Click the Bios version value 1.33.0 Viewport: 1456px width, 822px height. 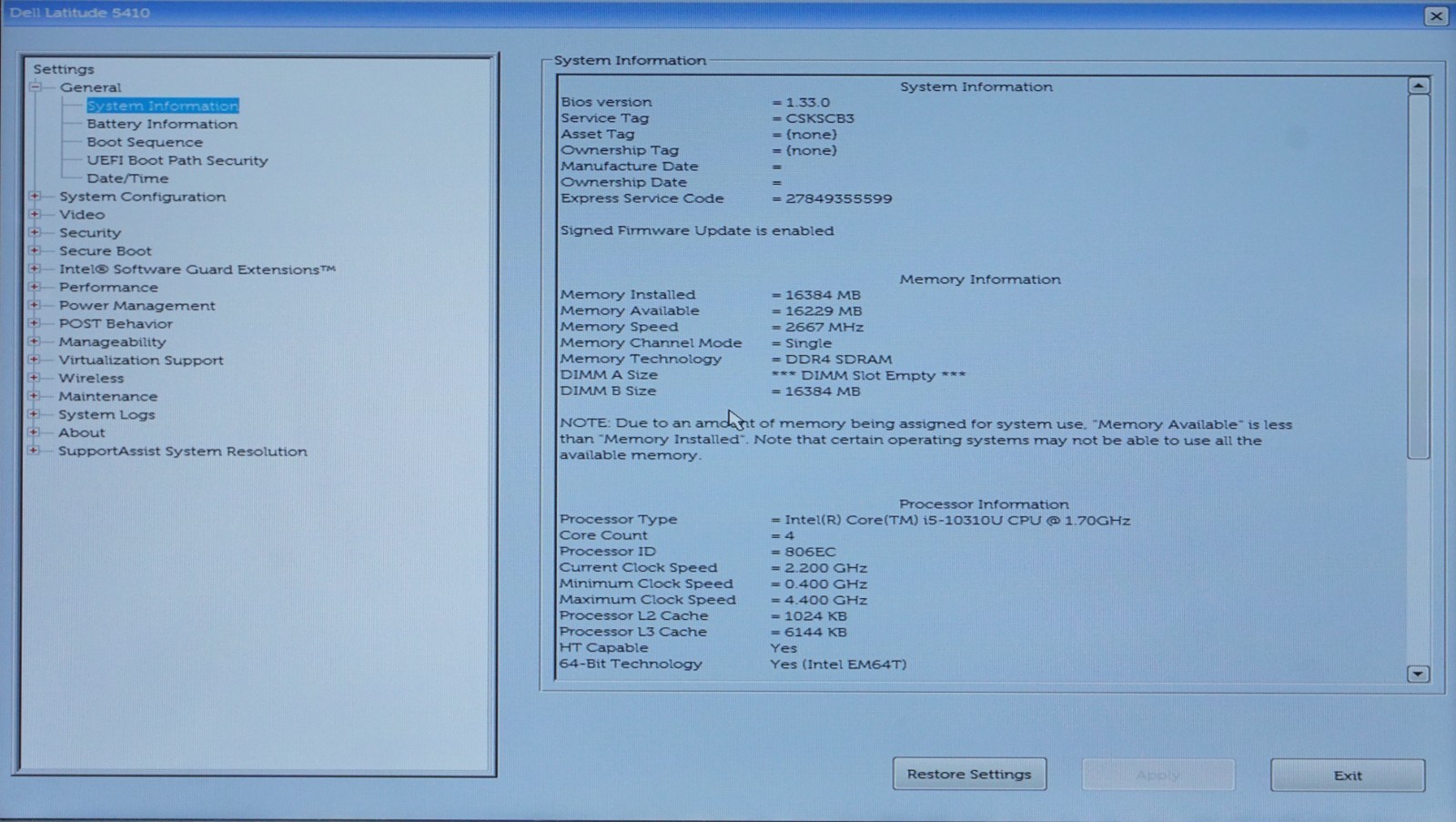(x=808, y=103)
